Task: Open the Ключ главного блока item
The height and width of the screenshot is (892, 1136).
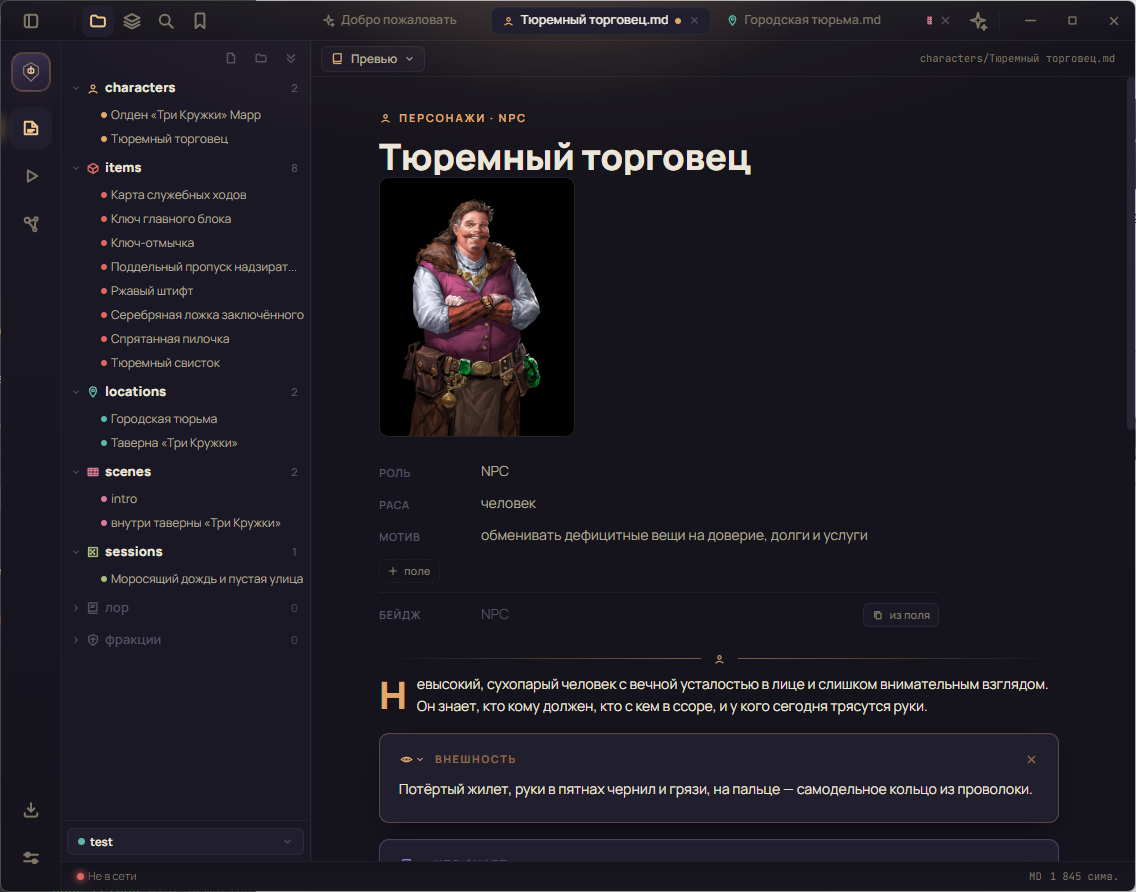Action: click(171, 219)
